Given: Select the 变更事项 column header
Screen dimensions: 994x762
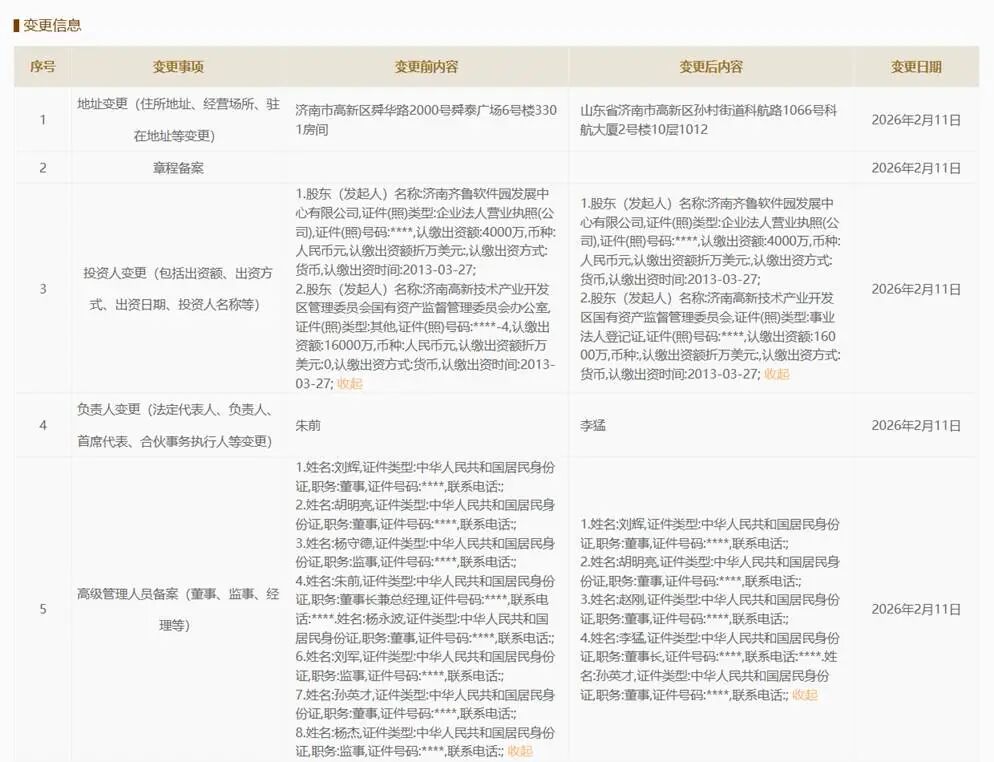Looking at the screenshot, I should tap(178, 67).
